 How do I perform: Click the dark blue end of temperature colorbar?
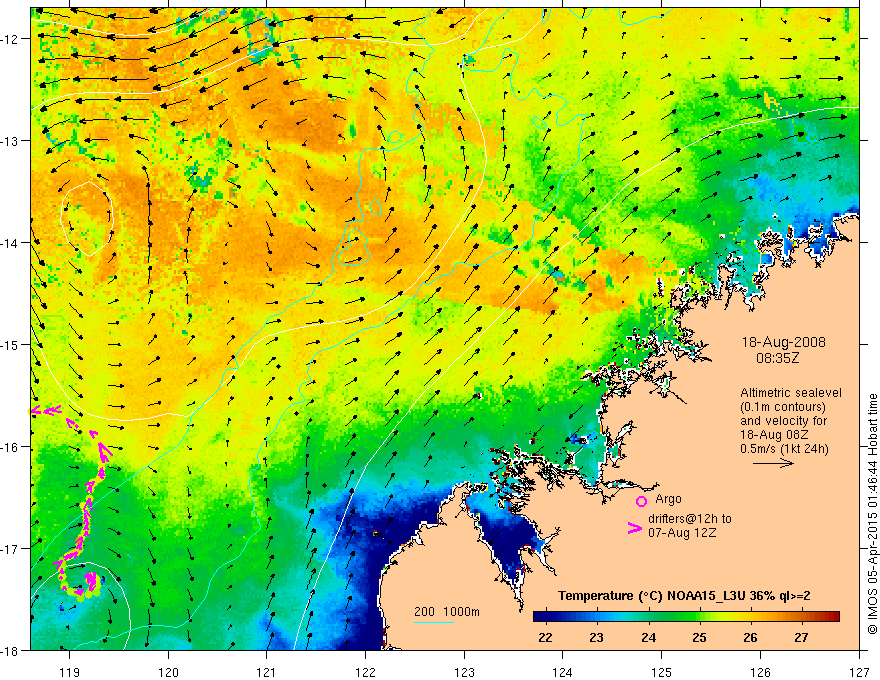tap(540, 617)
